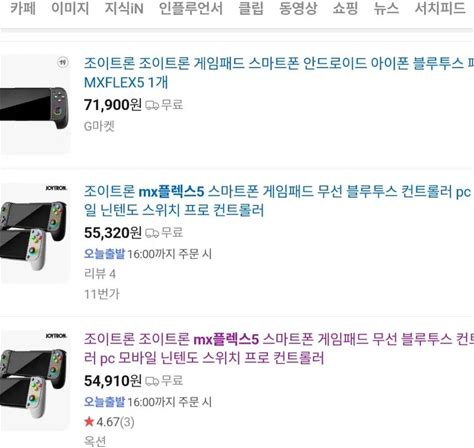Click the truck icon next to 55,320원
Image resolution: width=474 pixels, height=448 pixels.
pyautogui.click(x=152, y=233)
